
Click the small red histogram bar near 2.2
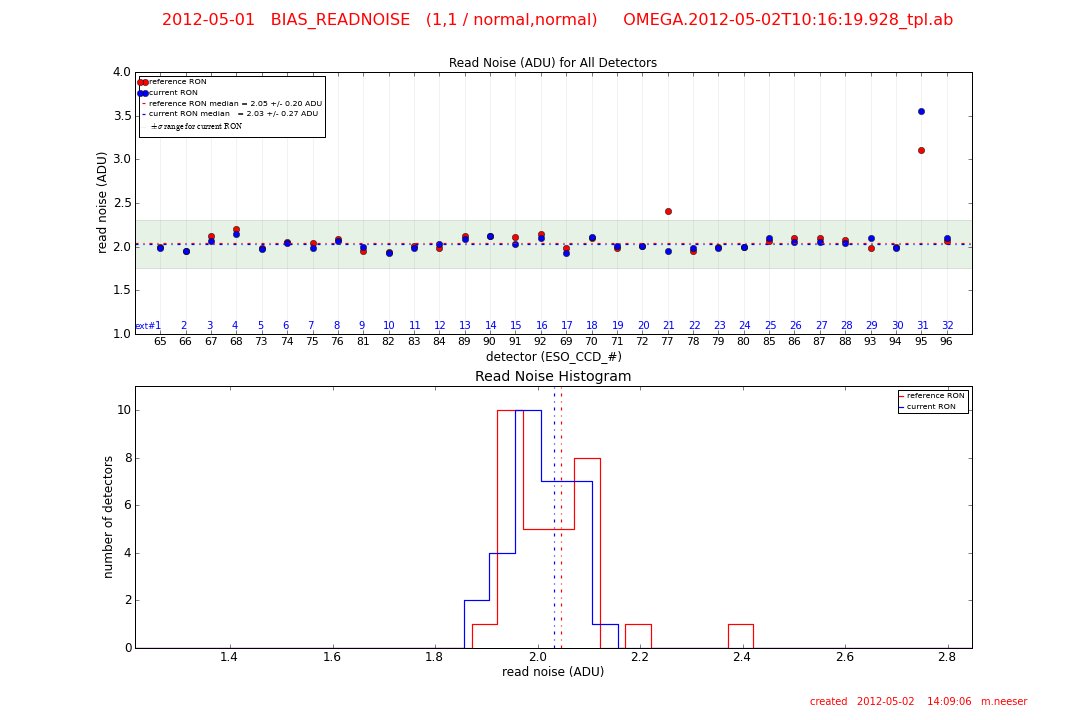coord(638,636)
